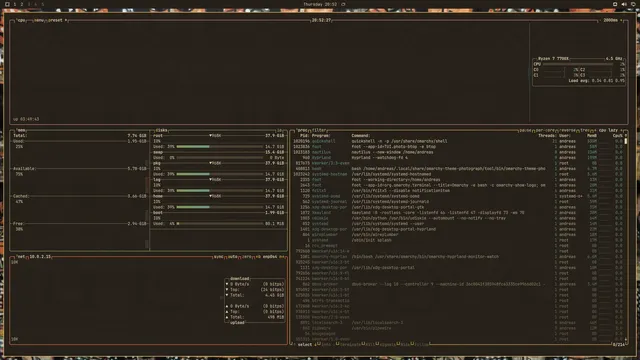Toggle disk io mode in disks box
Image resolution: width=640 pixels, height=360 pixels.
click(x=280, y=130)
